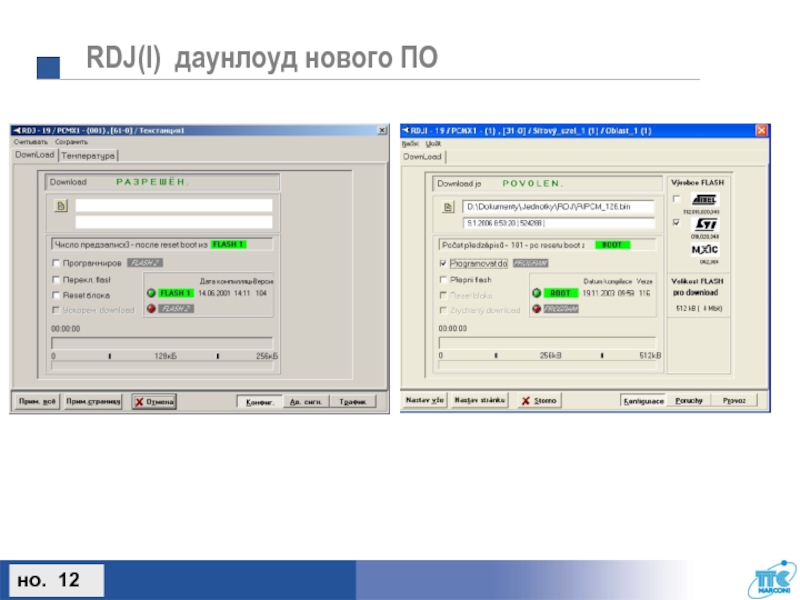Screen dimensions: 800x600
Task: Click the MXIC manufacturer logo
Action: pyautogui.click(x=705, y=249)
